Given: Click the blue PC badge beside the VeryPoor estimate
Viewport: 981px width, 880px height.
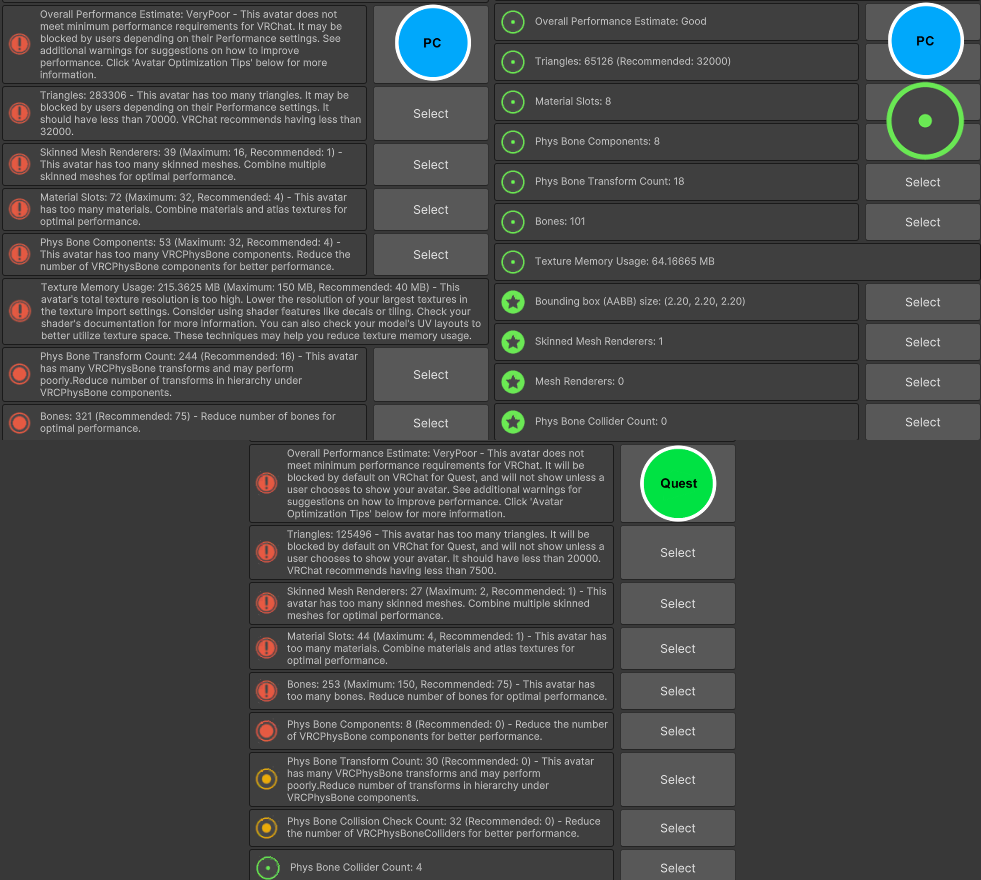Looking at the screenshot, I should tap(432, 43).
